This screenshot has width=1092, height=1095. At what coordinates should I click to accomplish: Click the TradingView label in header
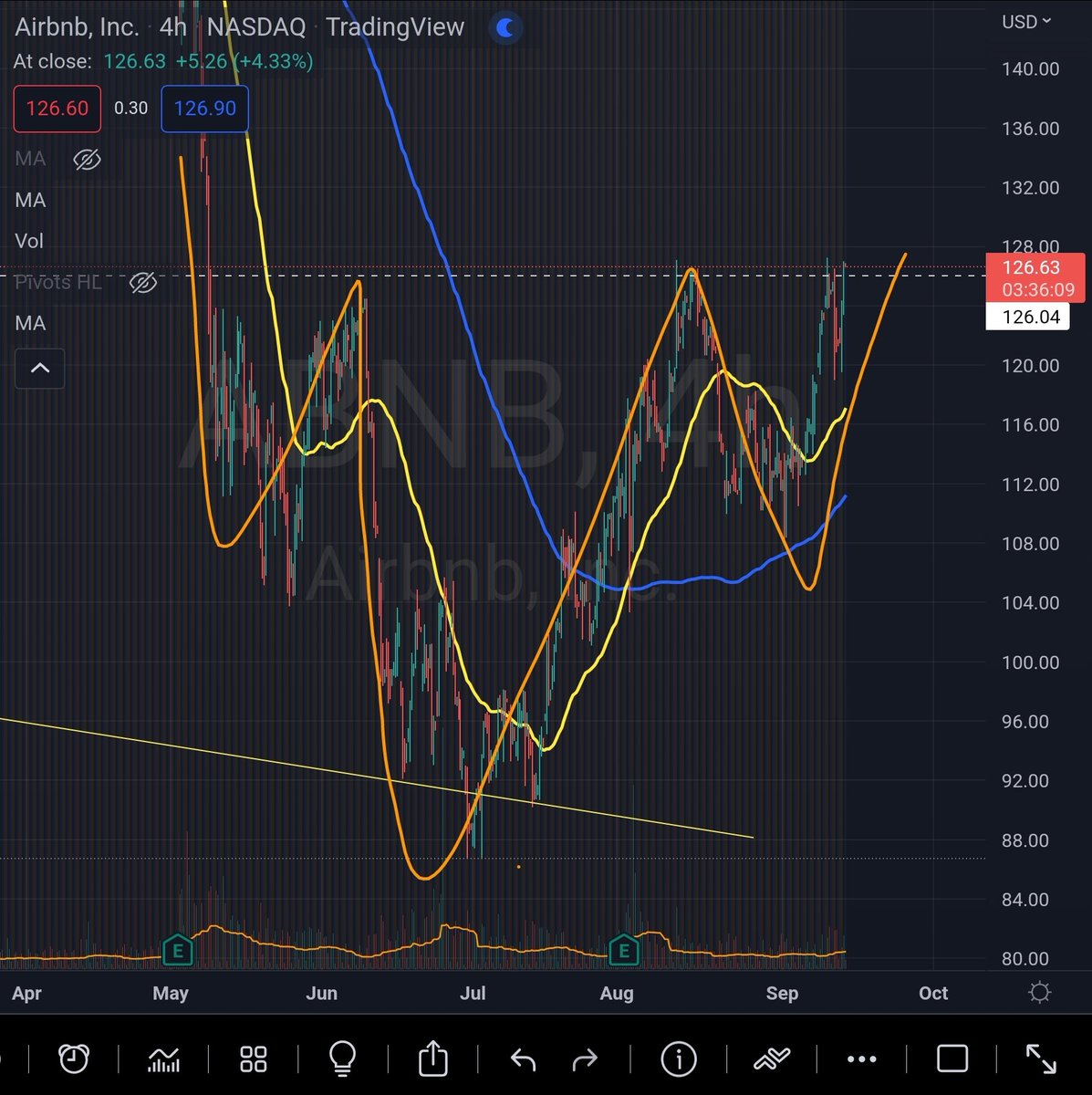[x=395, y=27]
